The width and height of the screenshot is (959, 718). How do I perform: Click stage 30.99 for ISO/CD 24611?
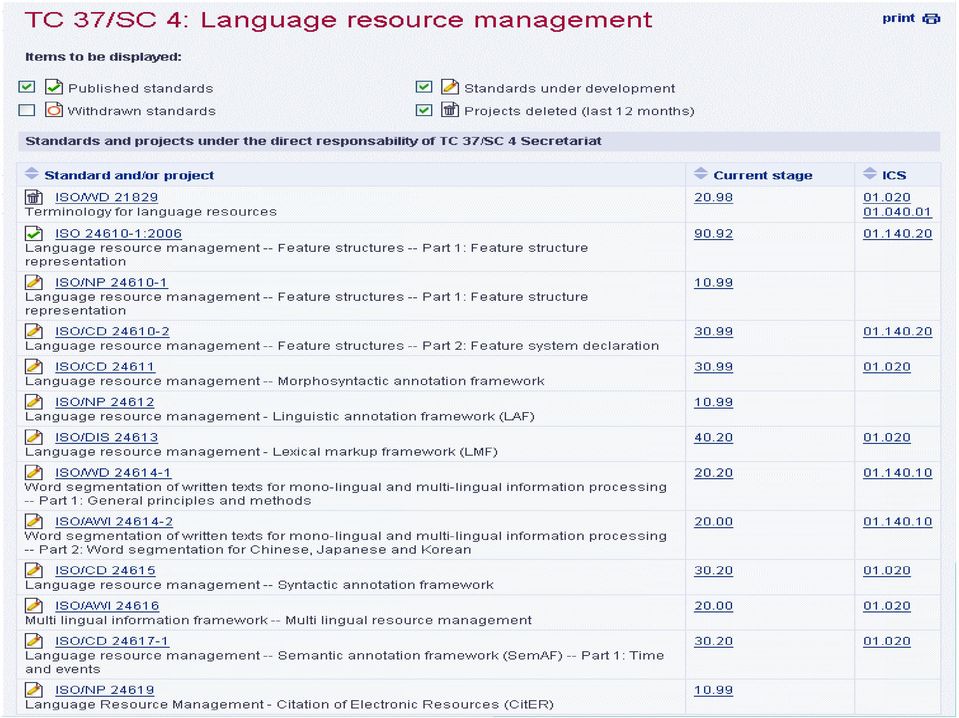[x=713, y=367]
